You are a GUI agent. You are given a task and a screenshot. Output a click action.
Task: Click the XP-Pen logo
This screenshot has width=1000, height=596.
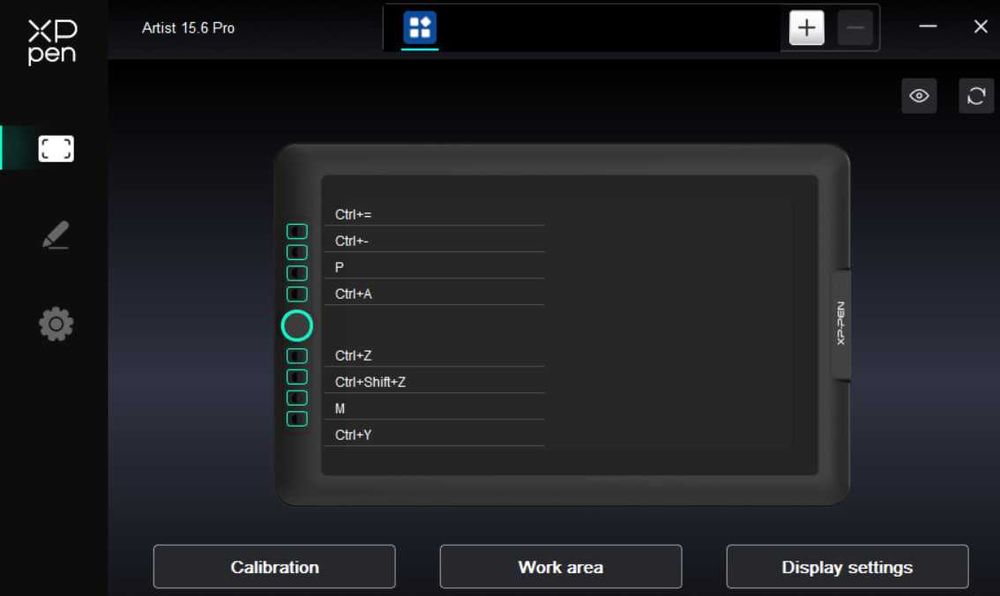pos(52,41)
